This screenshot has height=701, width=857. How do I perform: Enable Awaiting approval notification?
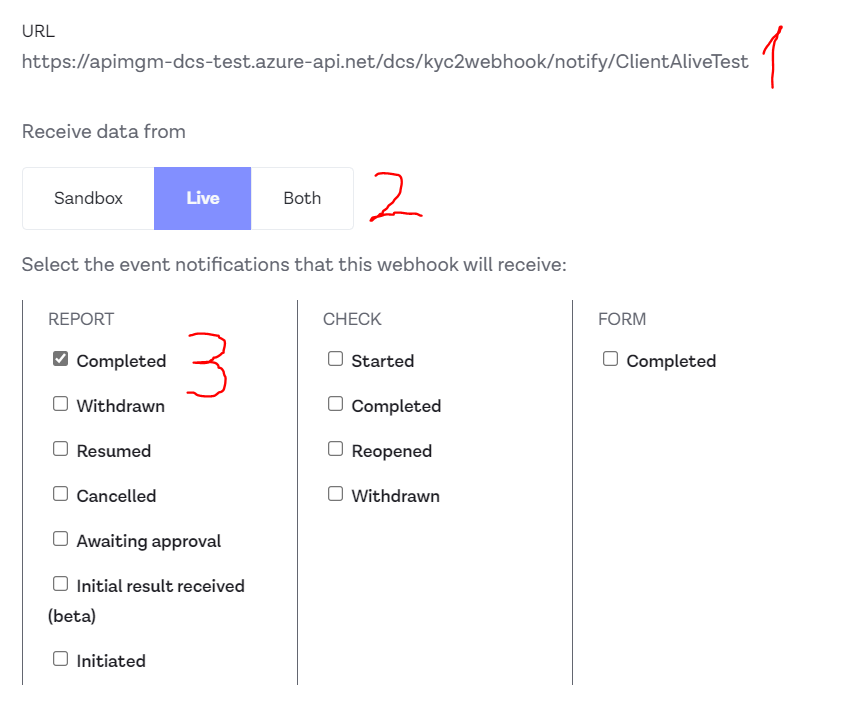[x=61, y=539]
